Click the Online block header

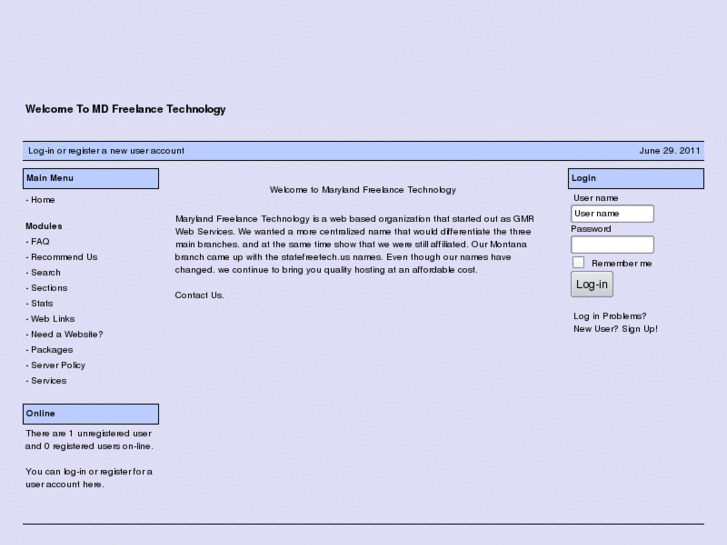pyautogui.click(x=91, y=414)
